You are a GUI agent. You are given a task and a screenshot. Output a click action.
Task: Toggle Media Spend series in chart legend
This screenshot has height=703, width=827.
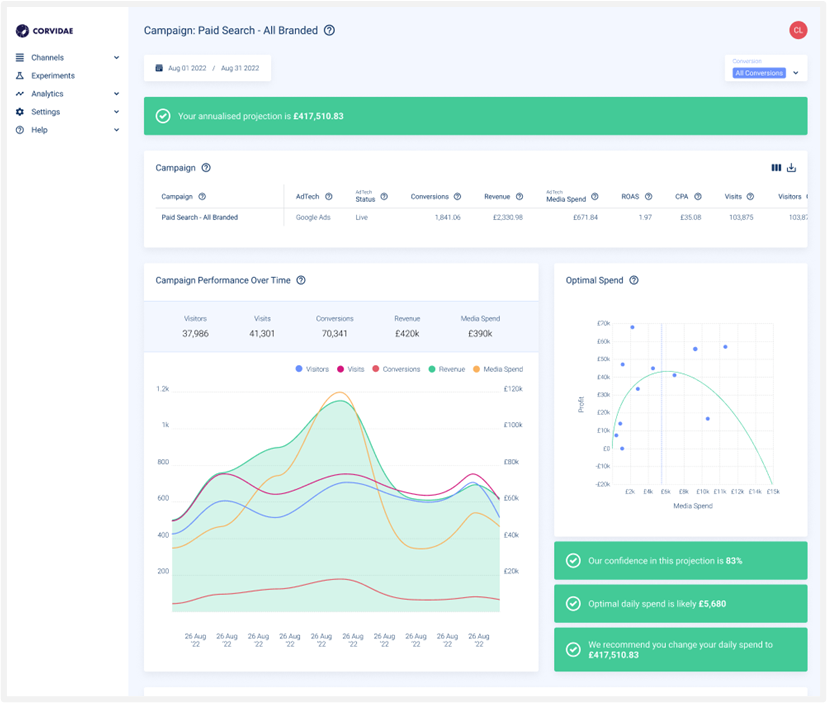click(498, 369)
